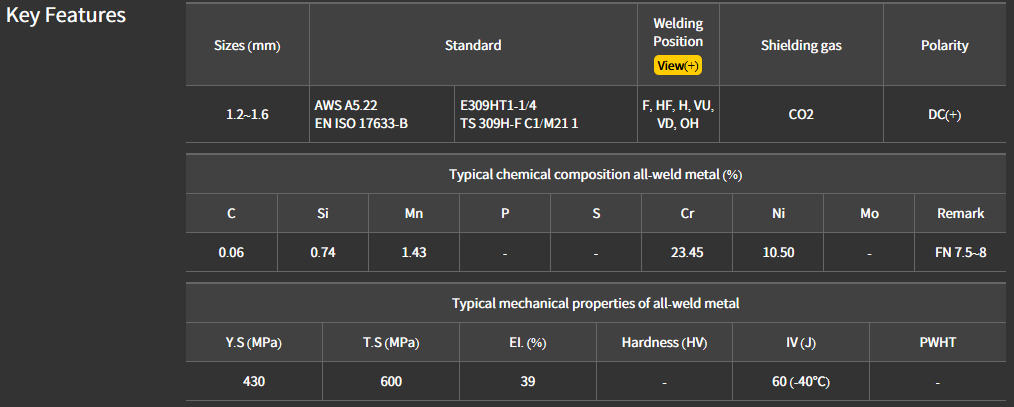1014x407 pixels.
Task: Click the Typical chemical composition table title
Action: (x=595, y=174)
